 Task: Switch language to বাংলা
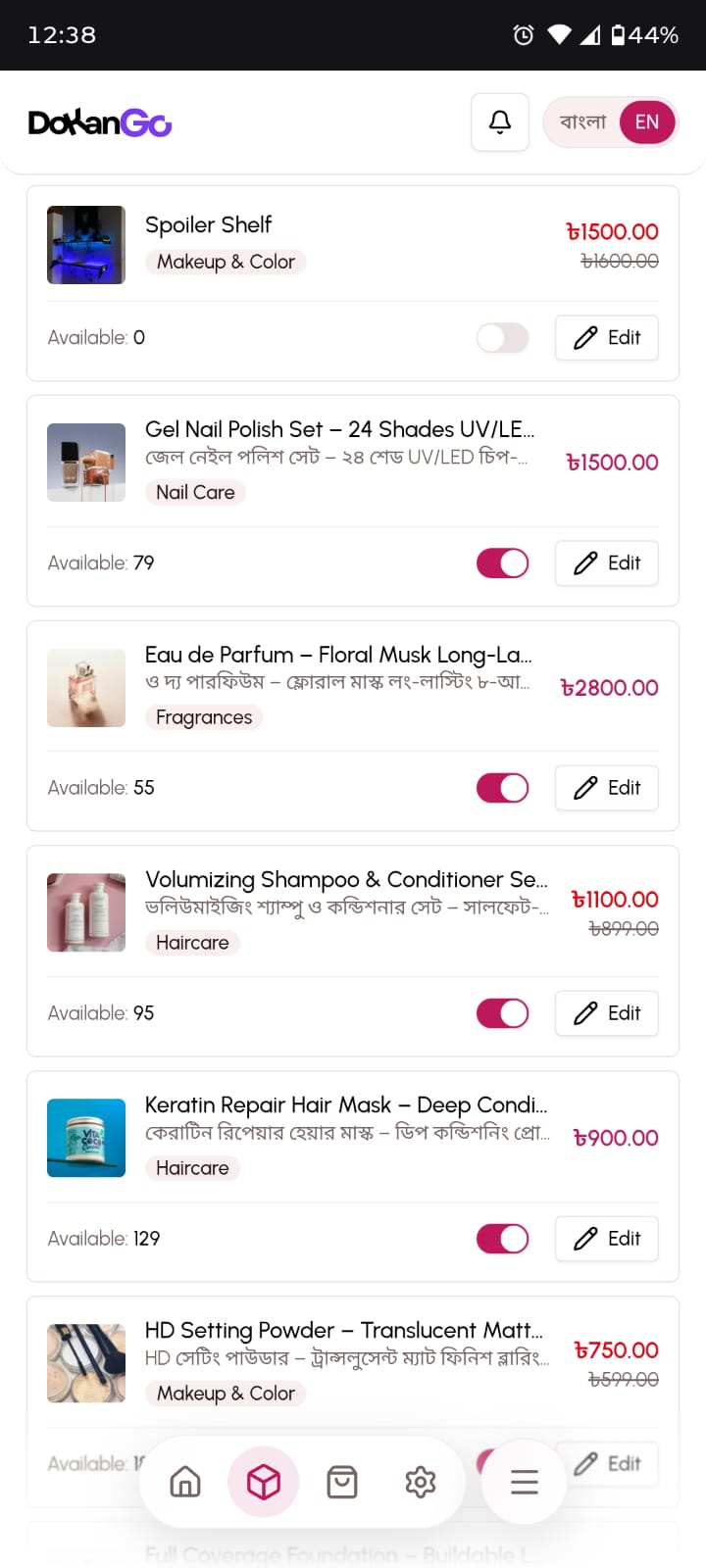(x=582, y=122)
